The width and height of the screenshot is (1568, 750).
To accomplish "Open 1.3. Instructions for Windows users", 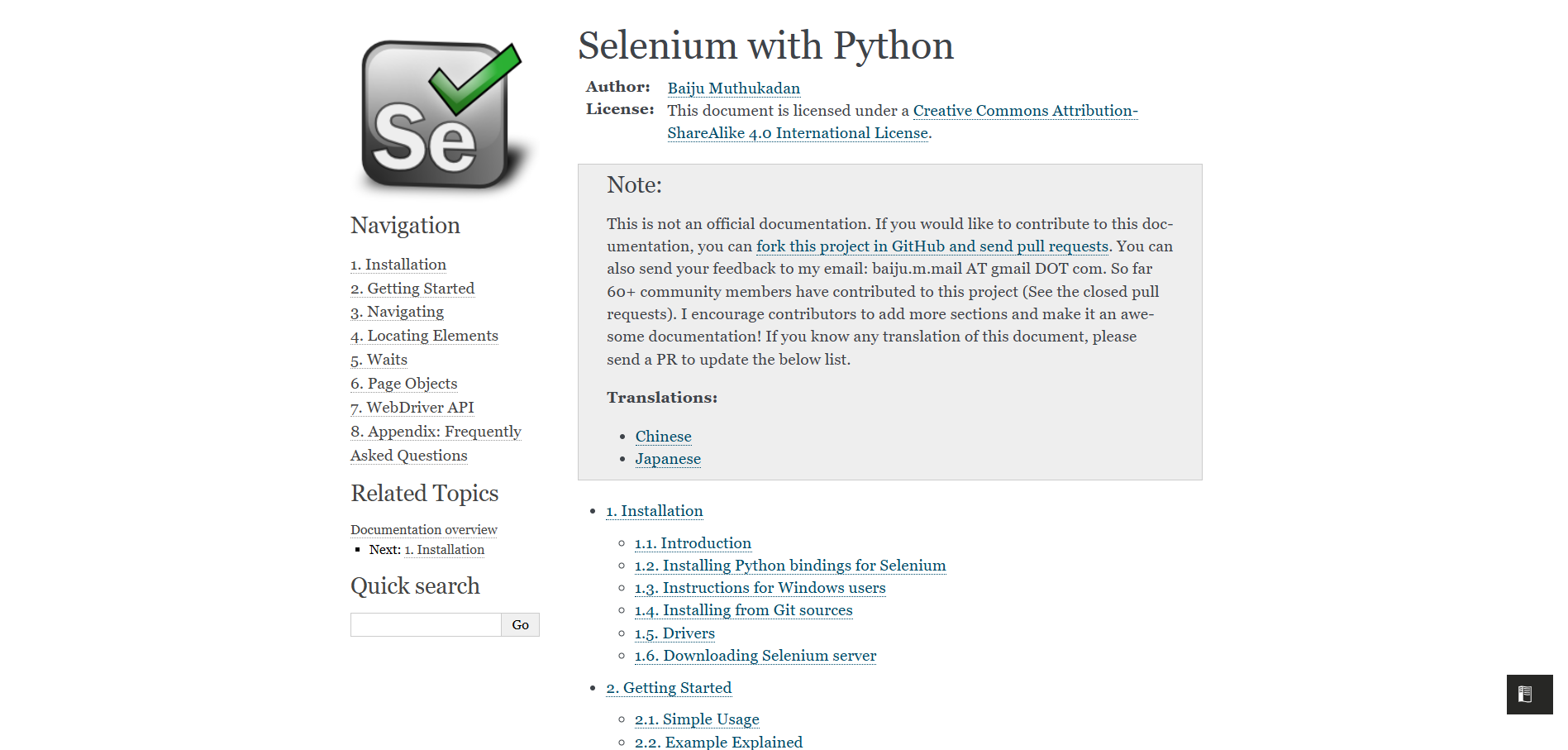I will click(x=759, y=589).
